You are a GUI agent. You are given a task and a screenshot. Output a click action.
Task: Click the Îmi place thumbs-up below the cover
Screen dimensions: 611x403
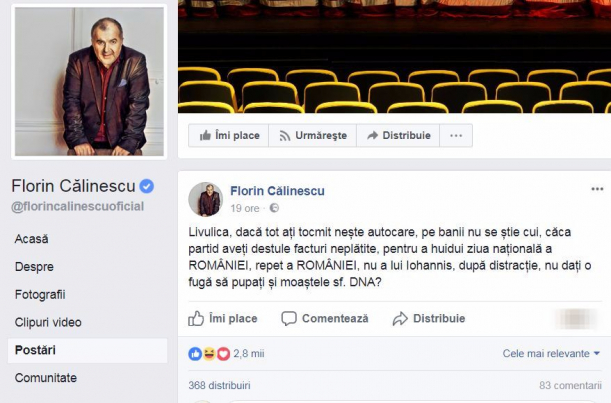tap(206, 136)
